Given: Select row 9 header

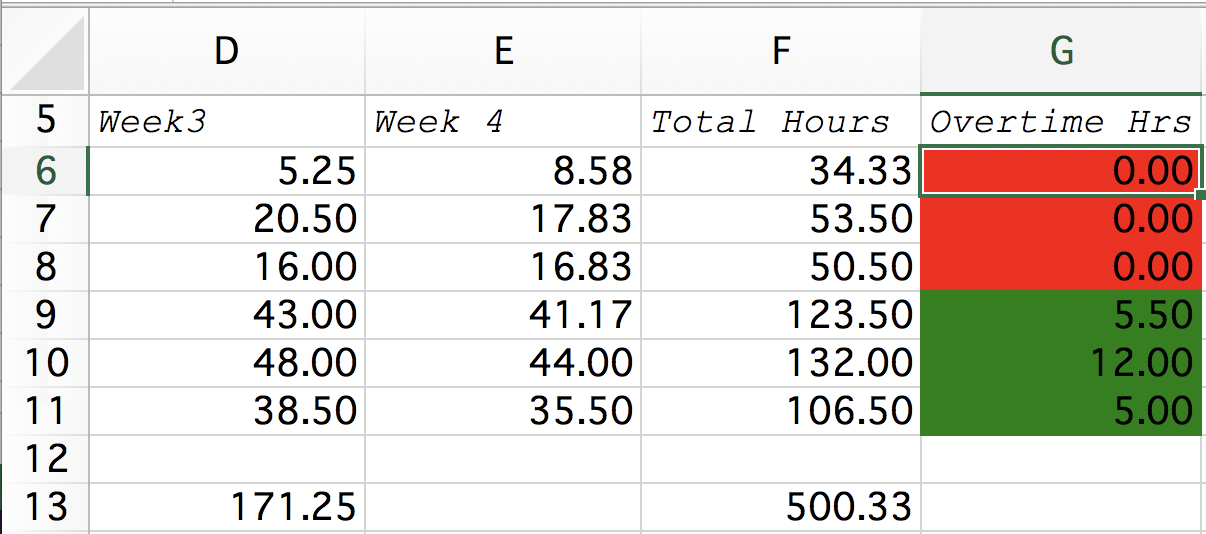Looking at the screenshot, I should point(44,315).
